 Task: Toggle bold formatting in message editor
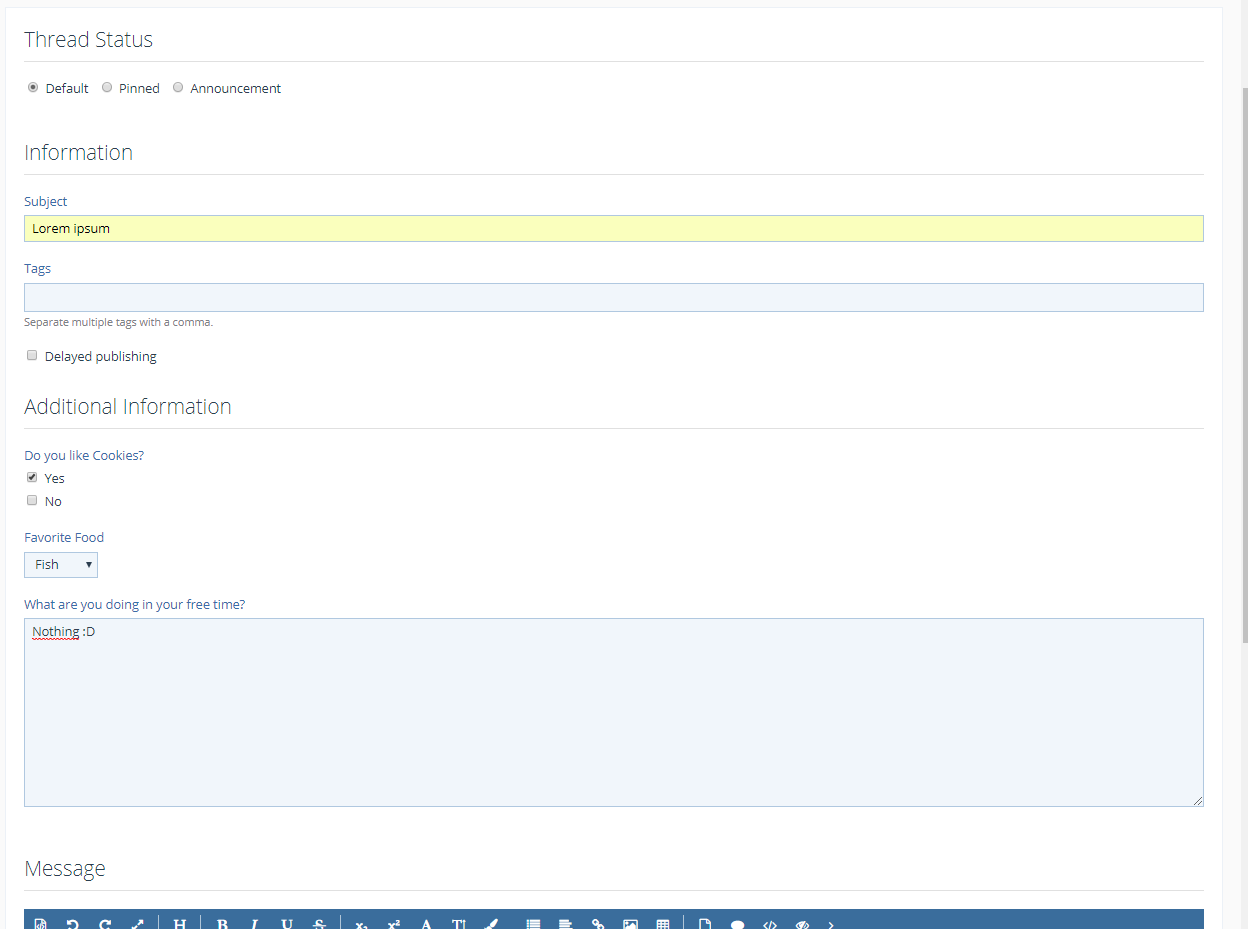point(222,924)
